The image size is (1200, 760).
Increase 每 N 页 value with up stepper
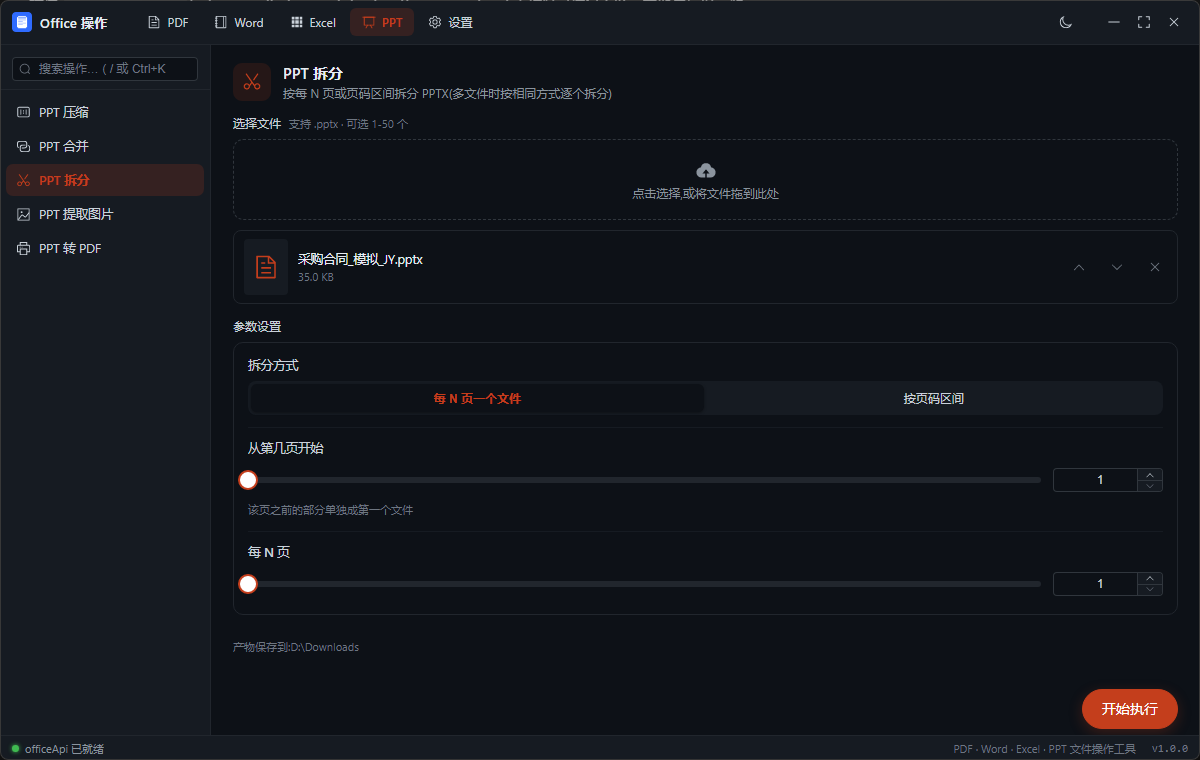coord(1150,578)
